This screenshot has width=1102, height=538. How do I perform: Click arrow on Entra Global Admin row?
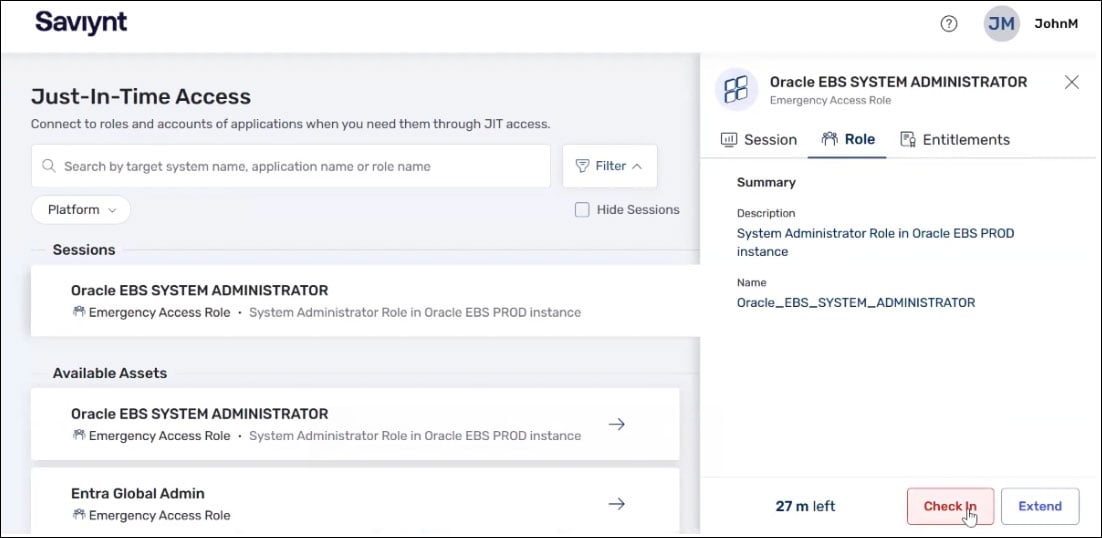click(x=617, y=503)
